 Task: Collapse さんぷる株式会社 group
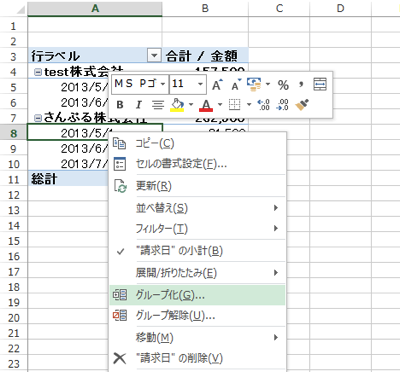point(38,118)
